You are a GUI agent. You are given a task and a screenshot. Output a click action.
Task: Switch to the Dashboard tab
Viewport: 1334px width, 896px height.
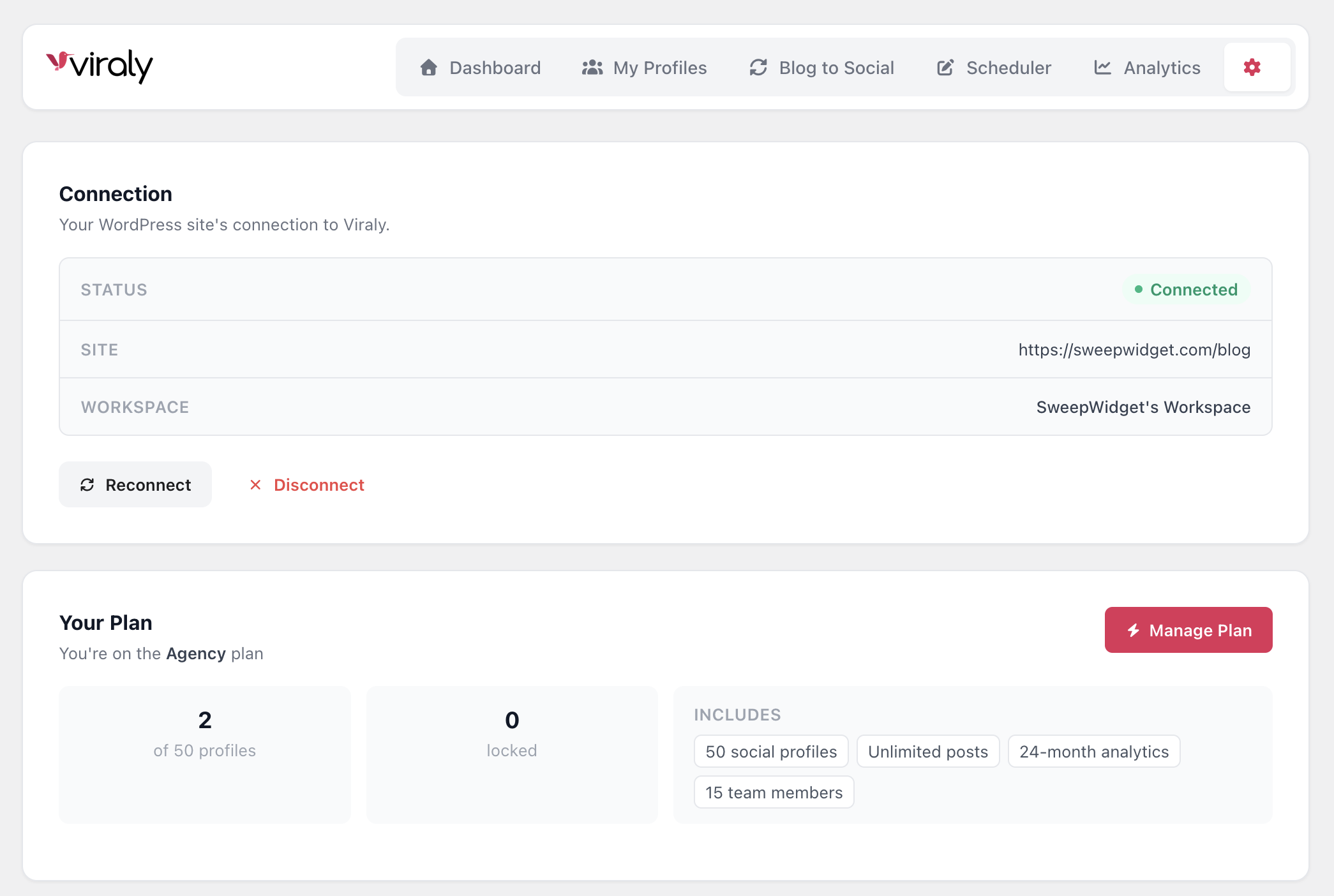tap(495, 67)
